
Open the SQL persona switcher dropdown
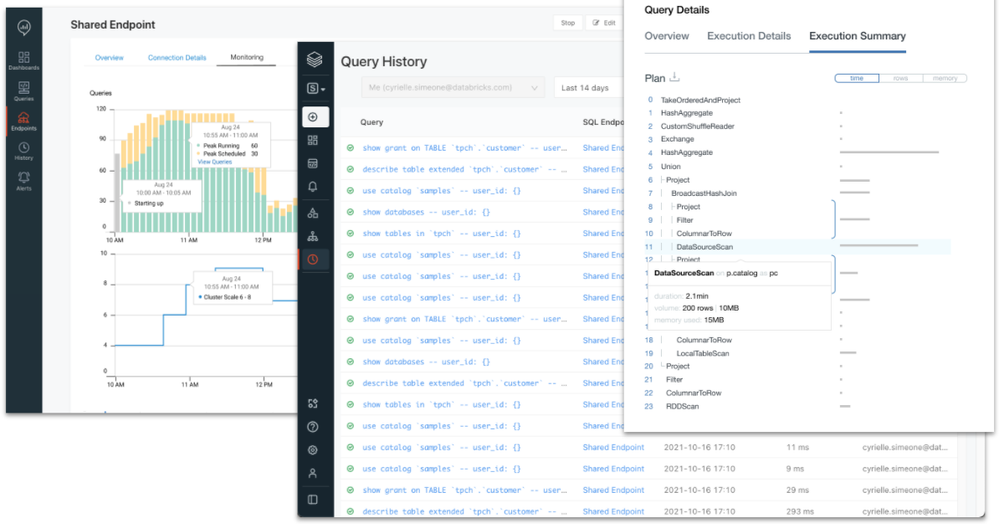(x=316, y=89)
